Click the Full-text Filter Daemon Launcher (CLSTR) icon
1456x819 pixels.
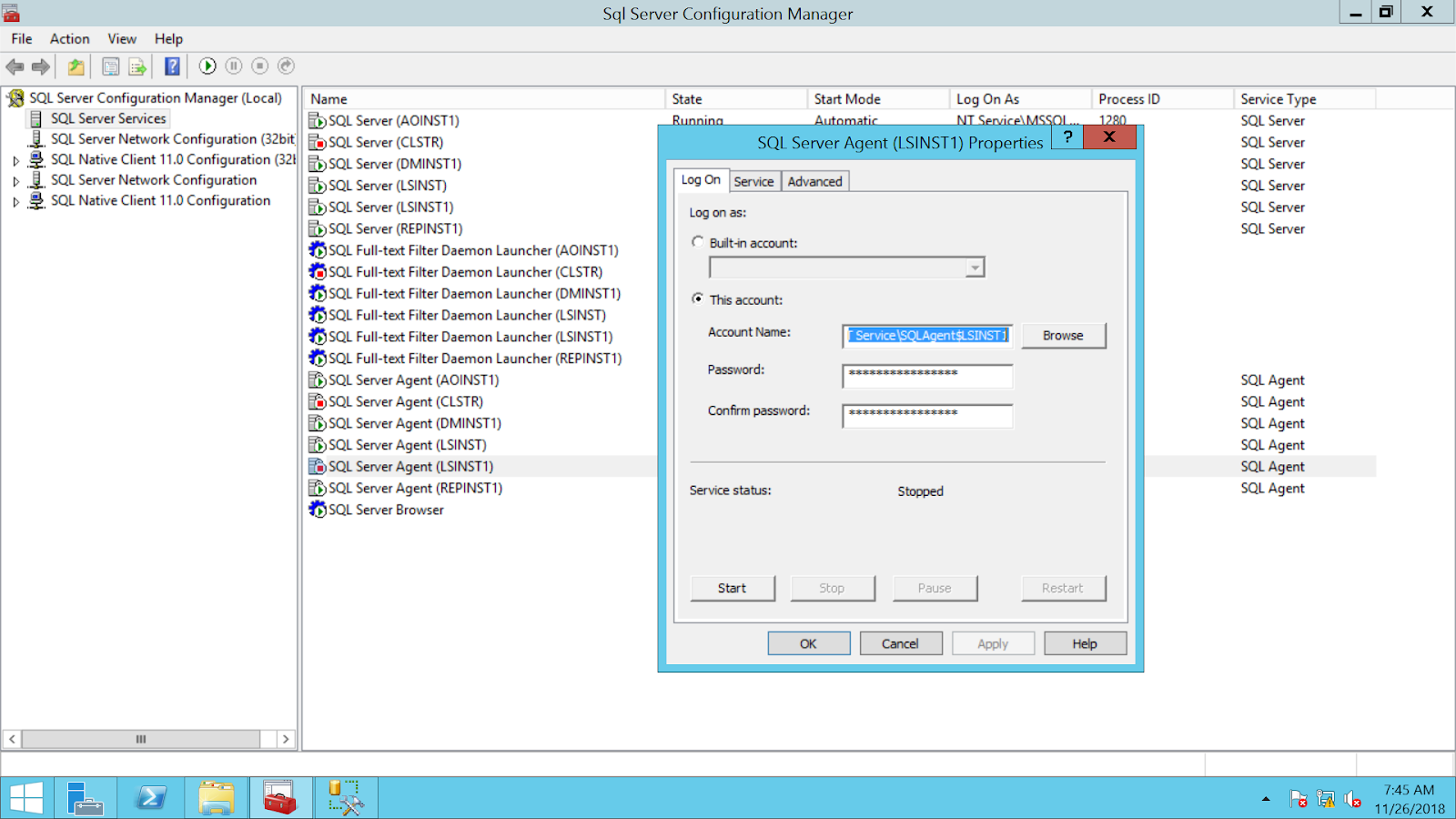click(x=318, y=272)
